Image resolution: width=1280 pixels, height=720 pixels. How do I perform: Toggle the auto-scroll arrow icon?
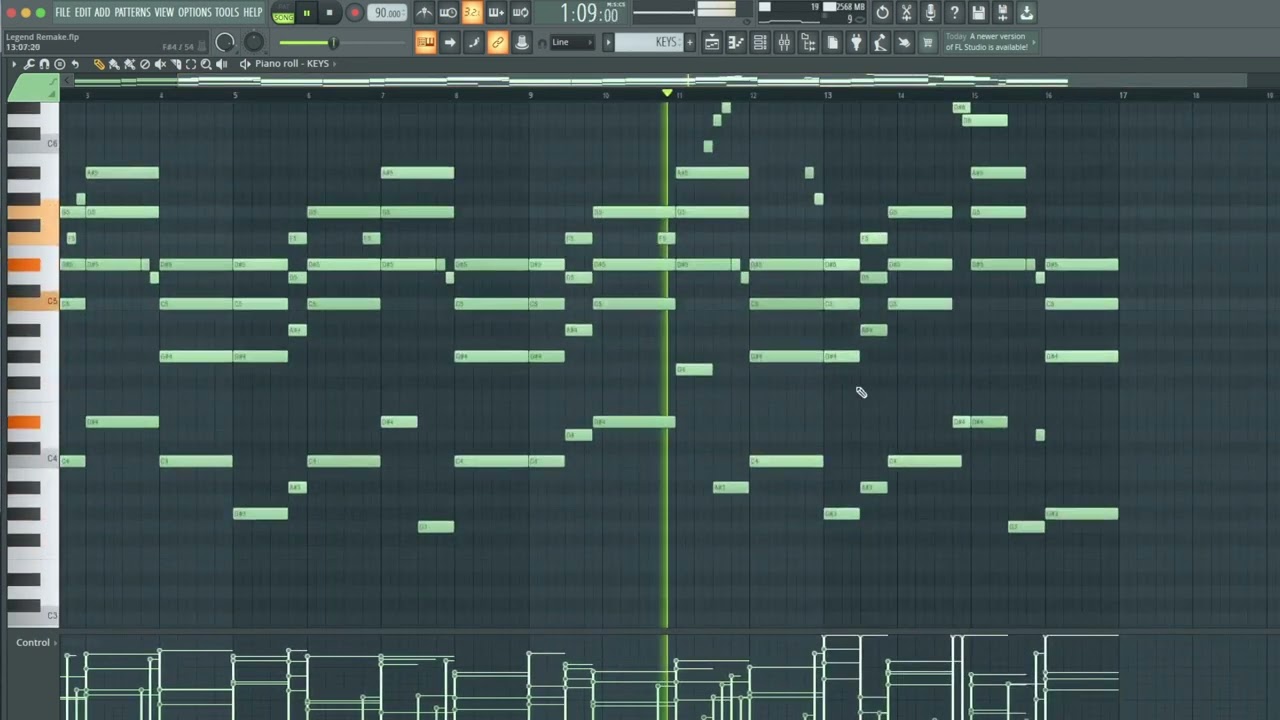click(449, 42)
